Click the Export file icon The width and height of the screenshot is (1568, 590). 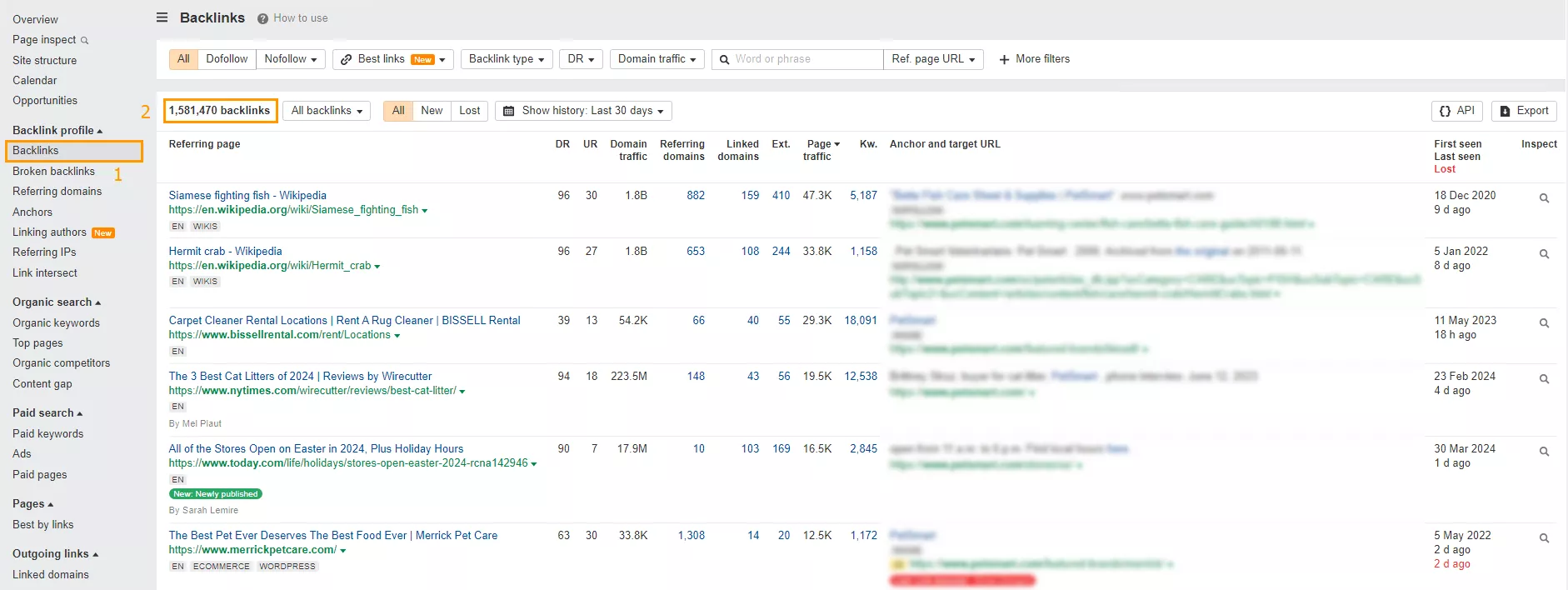click(1505, 111)
